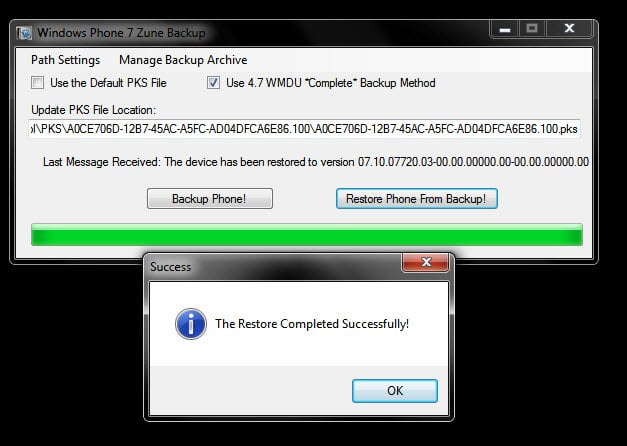Click the Backup Phone! button
Screen dimensions: 627x446
[210, 199]
